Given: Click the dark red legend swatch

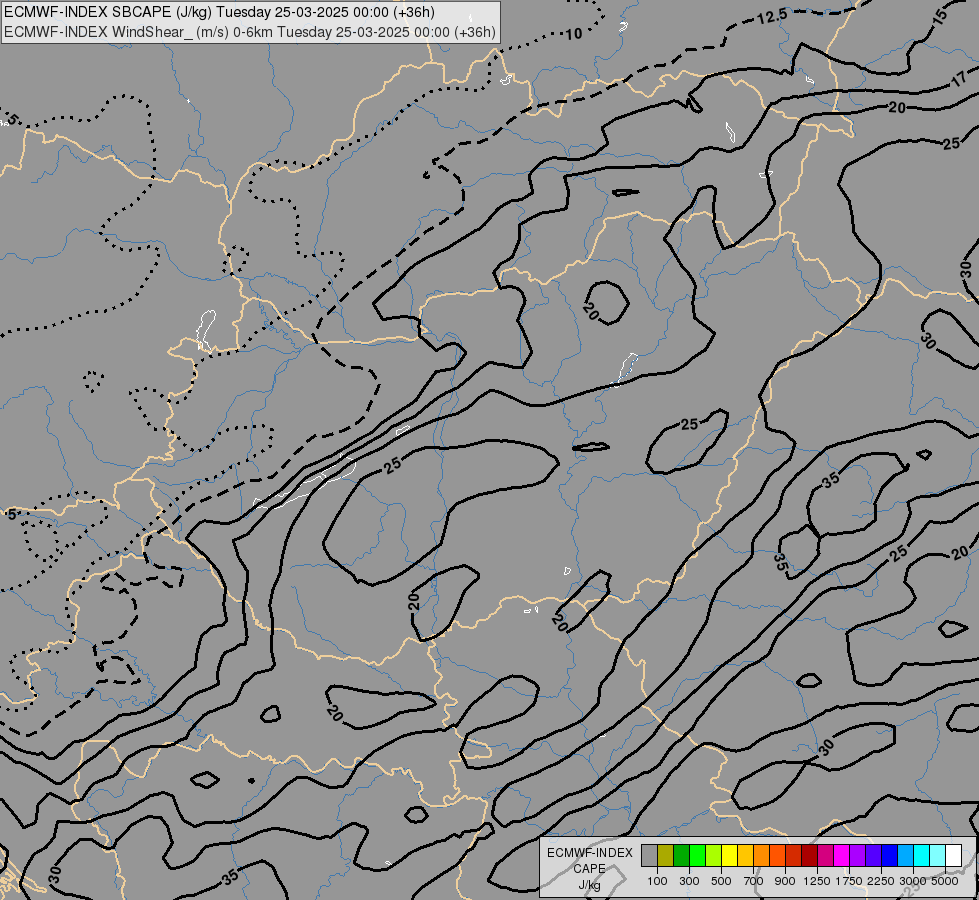Looking at the screenshot, I should (x=809, y=856).
